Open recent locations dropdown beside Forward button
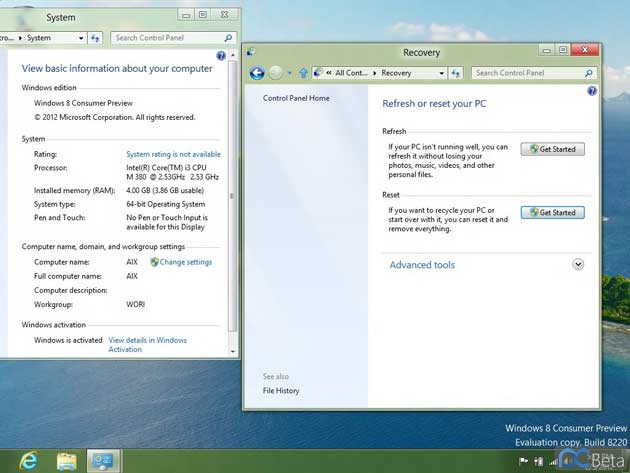 coord(290,73)
